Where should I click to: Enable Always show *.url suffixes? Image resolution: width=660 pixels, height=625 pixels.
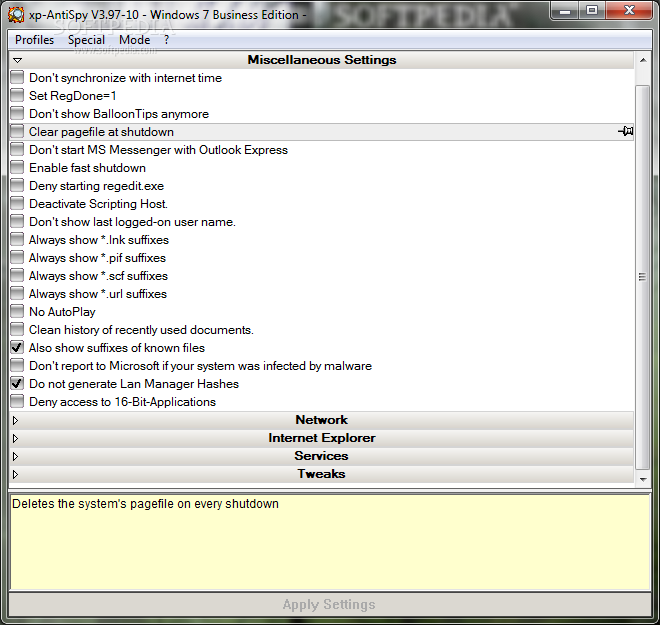(17, 293)
